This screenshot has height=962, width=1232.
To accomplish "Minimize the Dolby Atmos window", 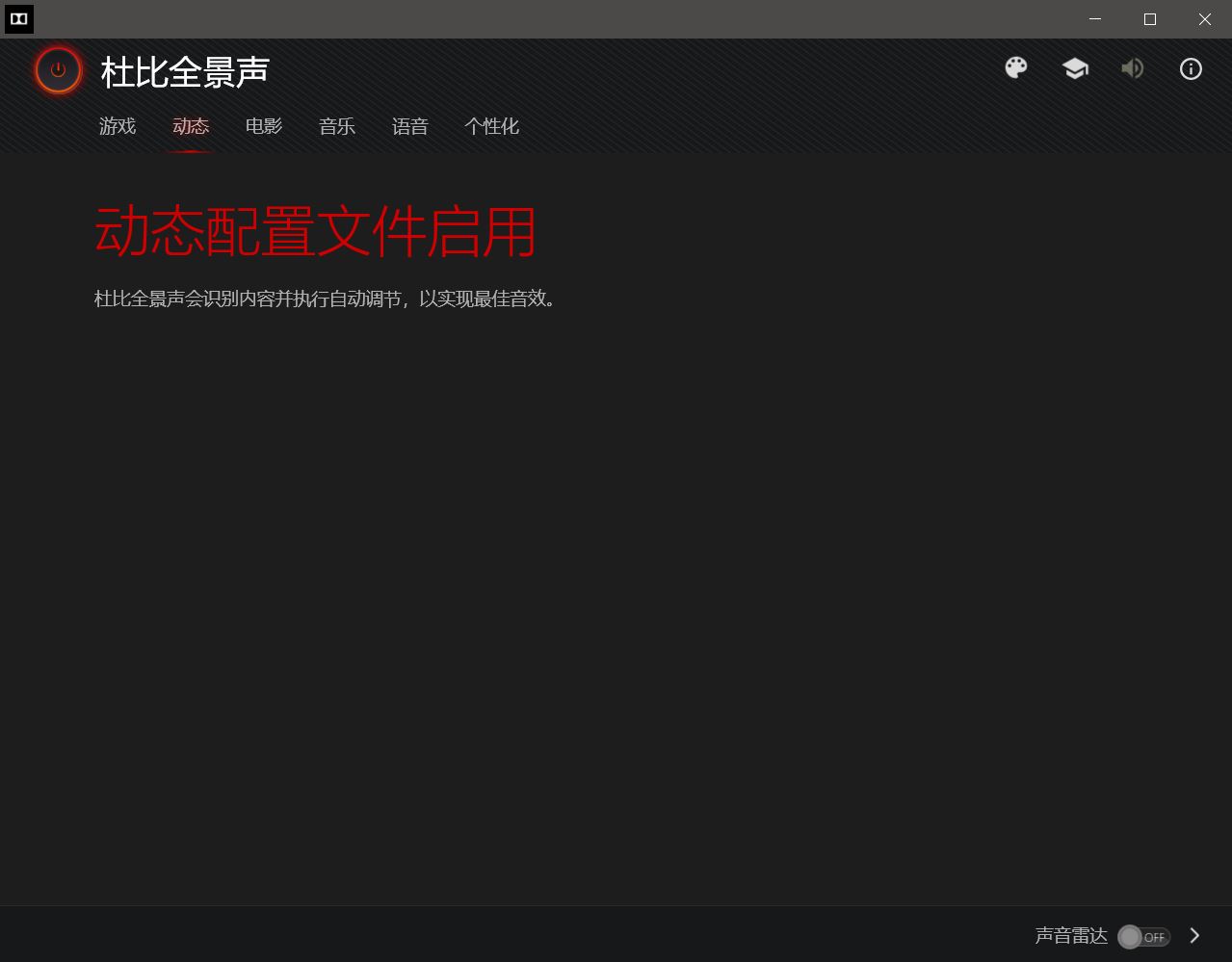I will pos(1095,19).
